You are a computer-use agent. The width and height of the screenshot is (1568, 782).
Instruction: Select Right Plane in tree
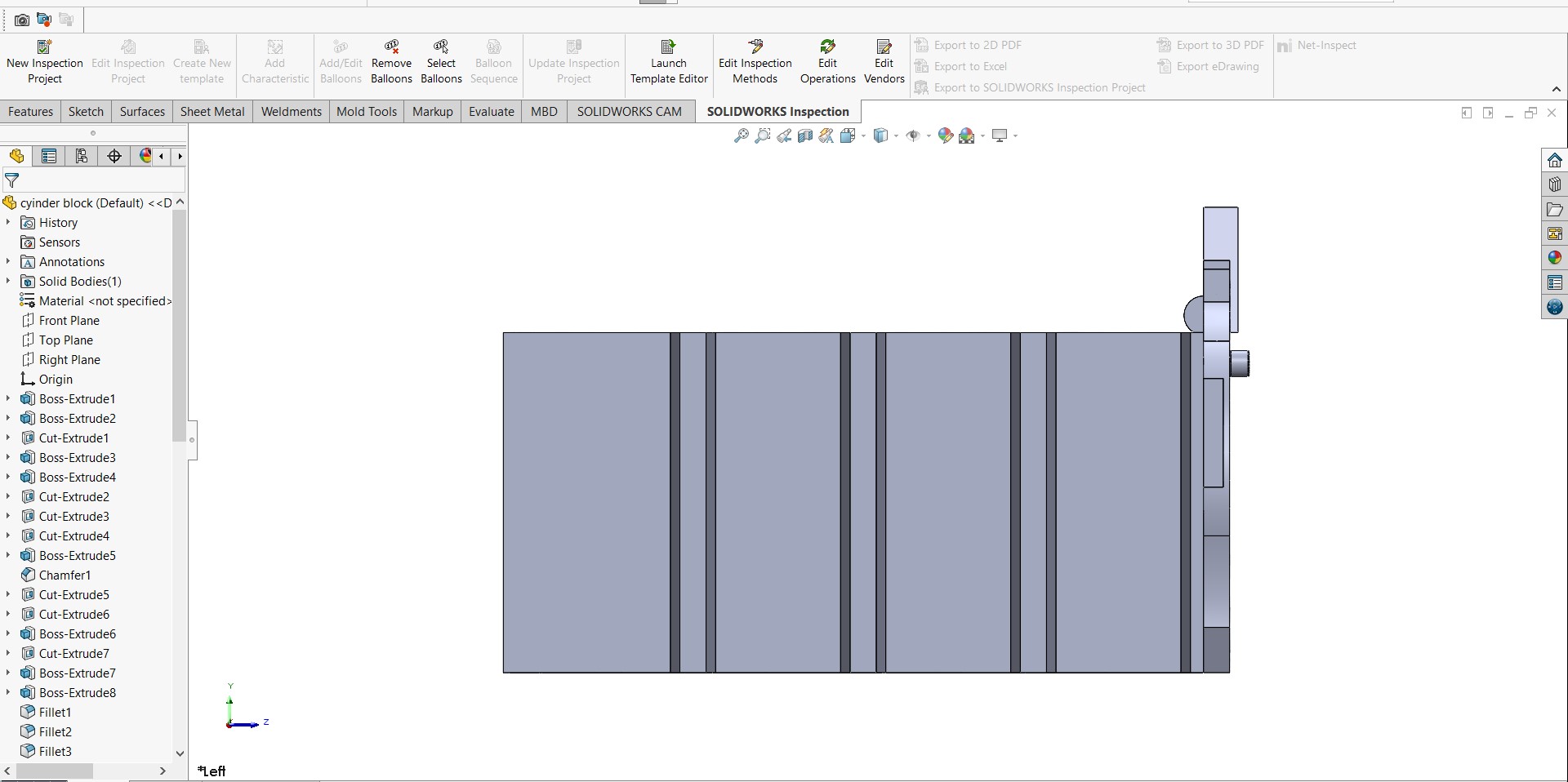69,360
